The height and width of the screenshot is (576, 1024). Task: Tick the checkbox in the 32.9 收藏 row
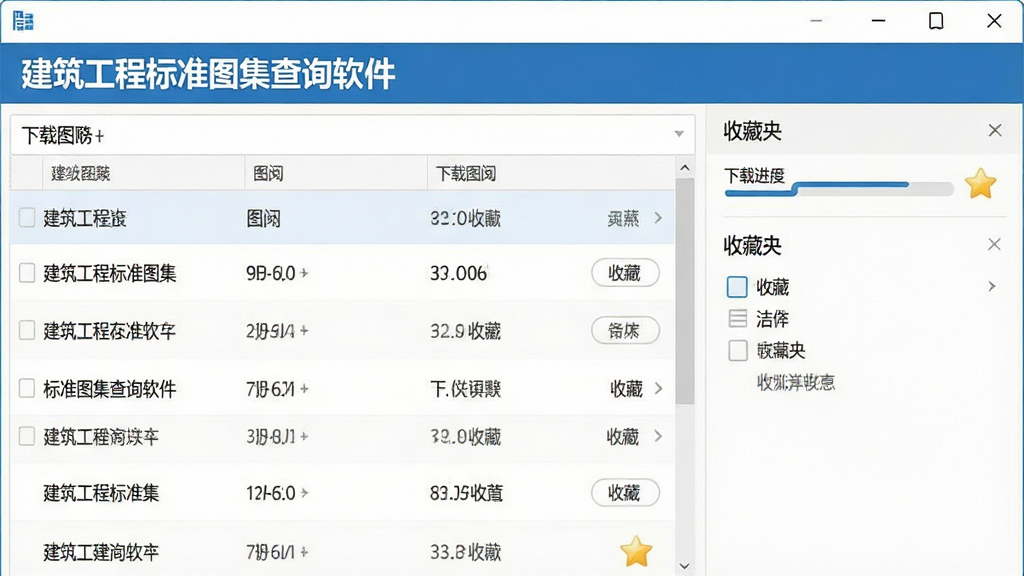coord(27,330)
